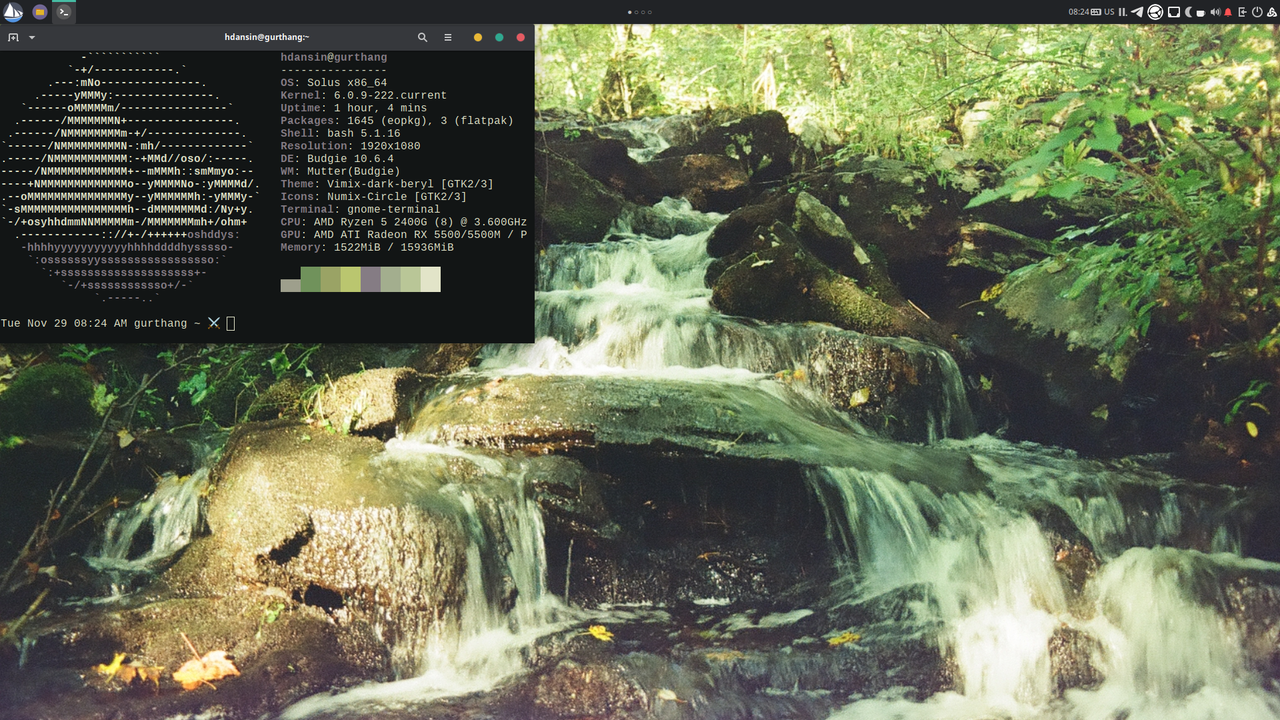Screen dimensions: 1280x720
Task: Open the Telegram tray icon
Action: (1137, 12)
